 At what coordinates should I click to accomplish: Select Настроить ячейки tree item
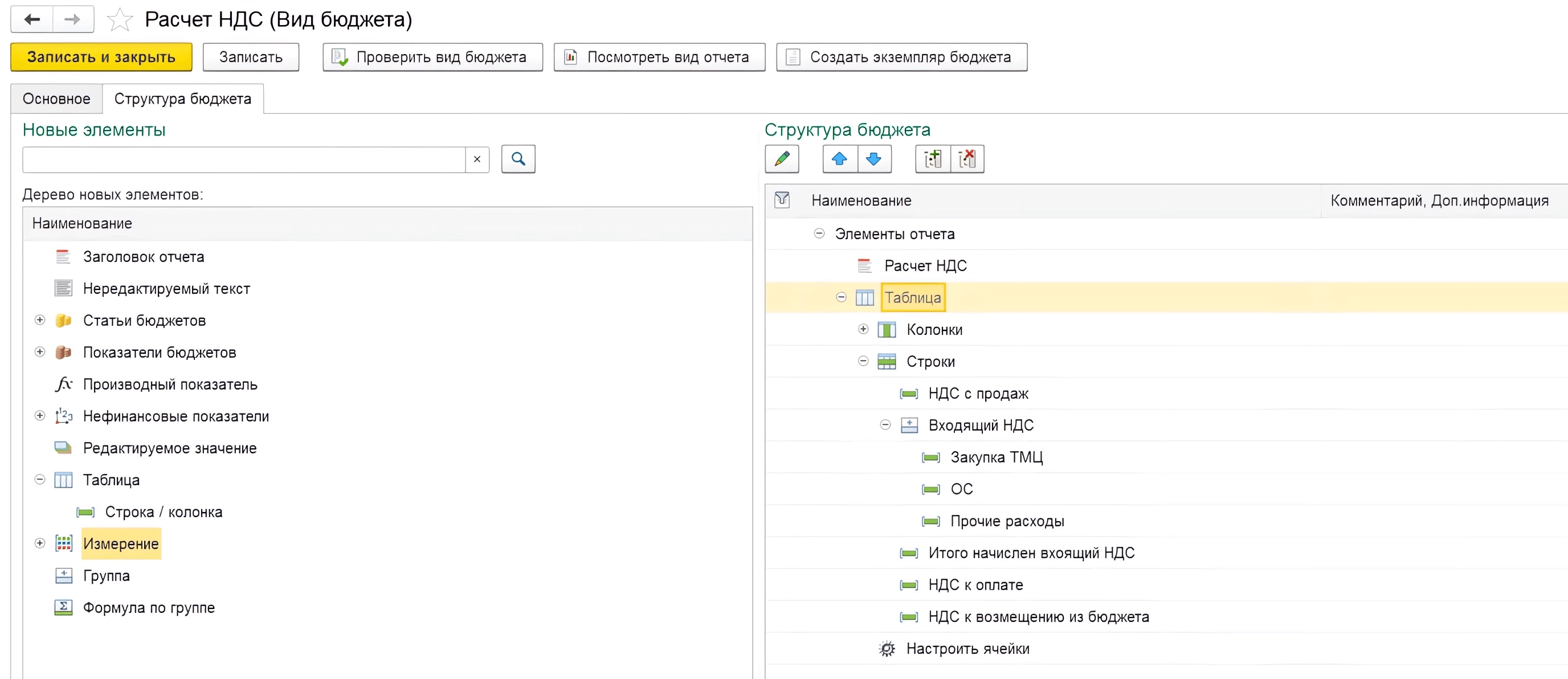[x=967, y=649]
